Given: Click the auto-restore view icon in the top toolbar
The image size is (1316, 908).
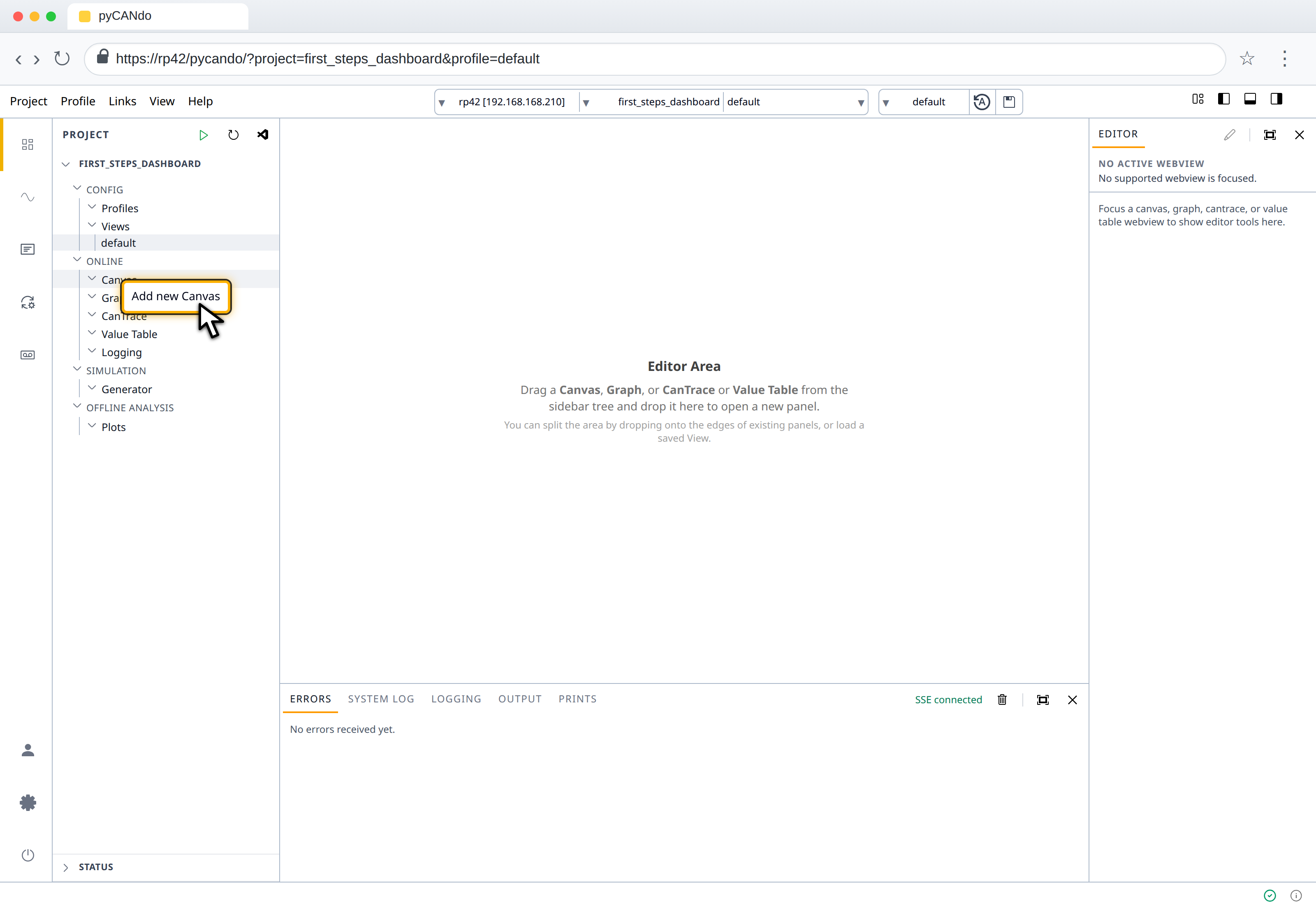Looking at the screenshot, I should click(982, 102).
